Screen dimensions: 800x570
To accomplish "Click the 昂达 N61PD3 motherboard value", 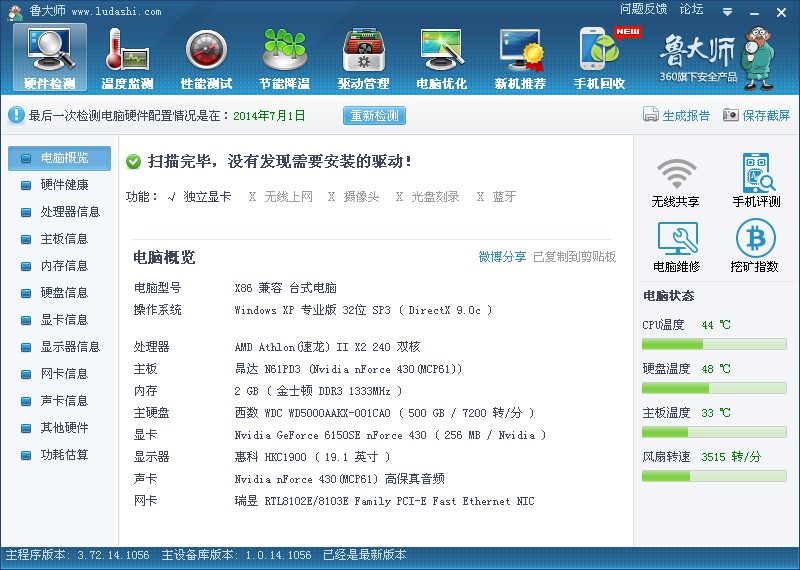I will coord(348,369).
